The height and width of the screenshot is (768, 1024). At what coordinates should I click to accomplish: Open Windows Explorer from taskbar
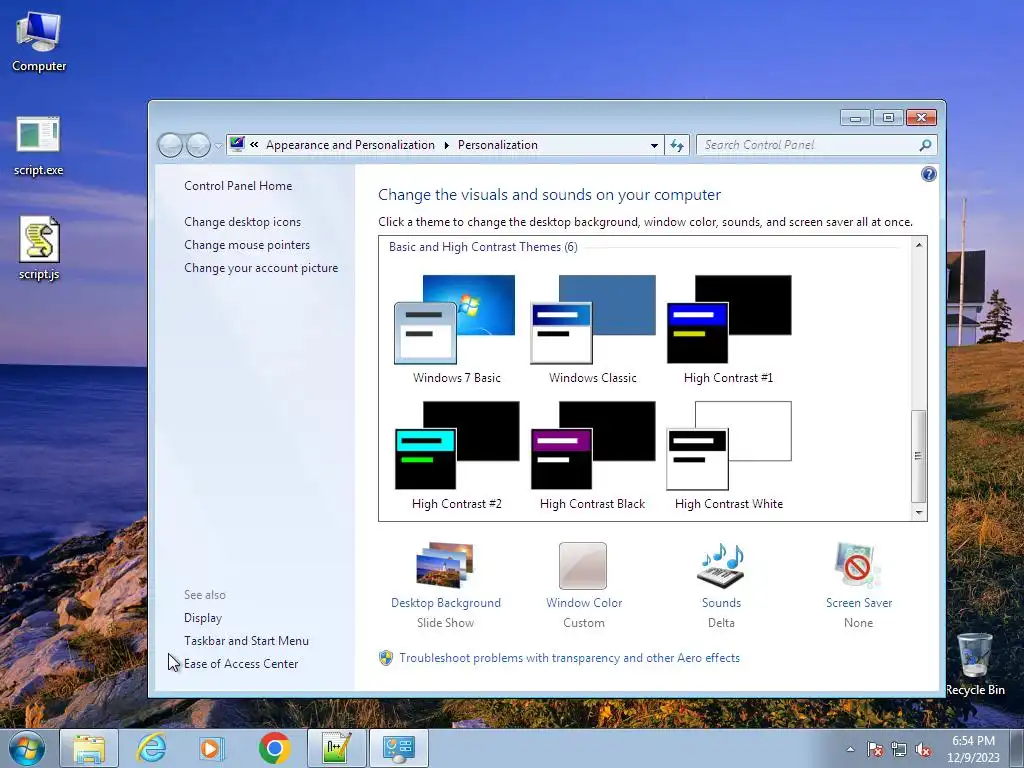(89, 748)
